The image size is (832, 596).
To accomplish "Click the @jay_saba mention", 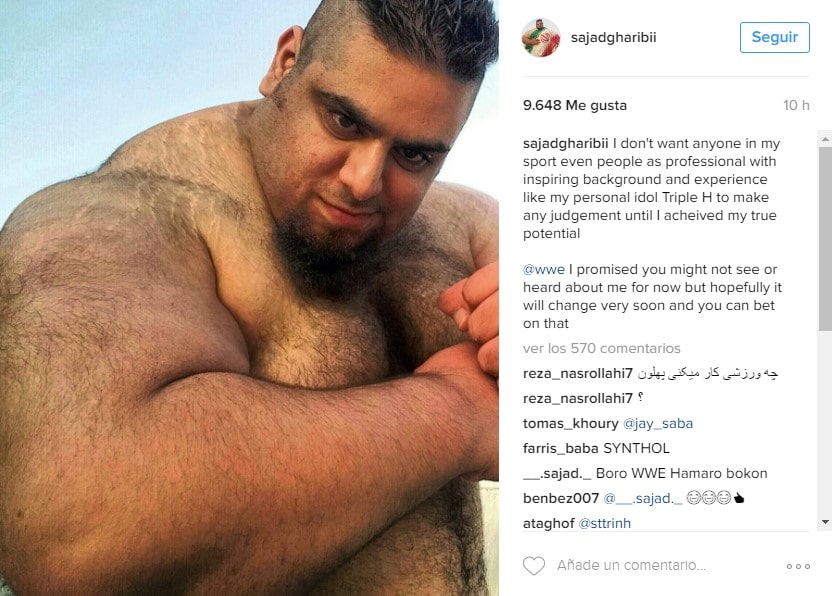I will (x=658, y=424).
